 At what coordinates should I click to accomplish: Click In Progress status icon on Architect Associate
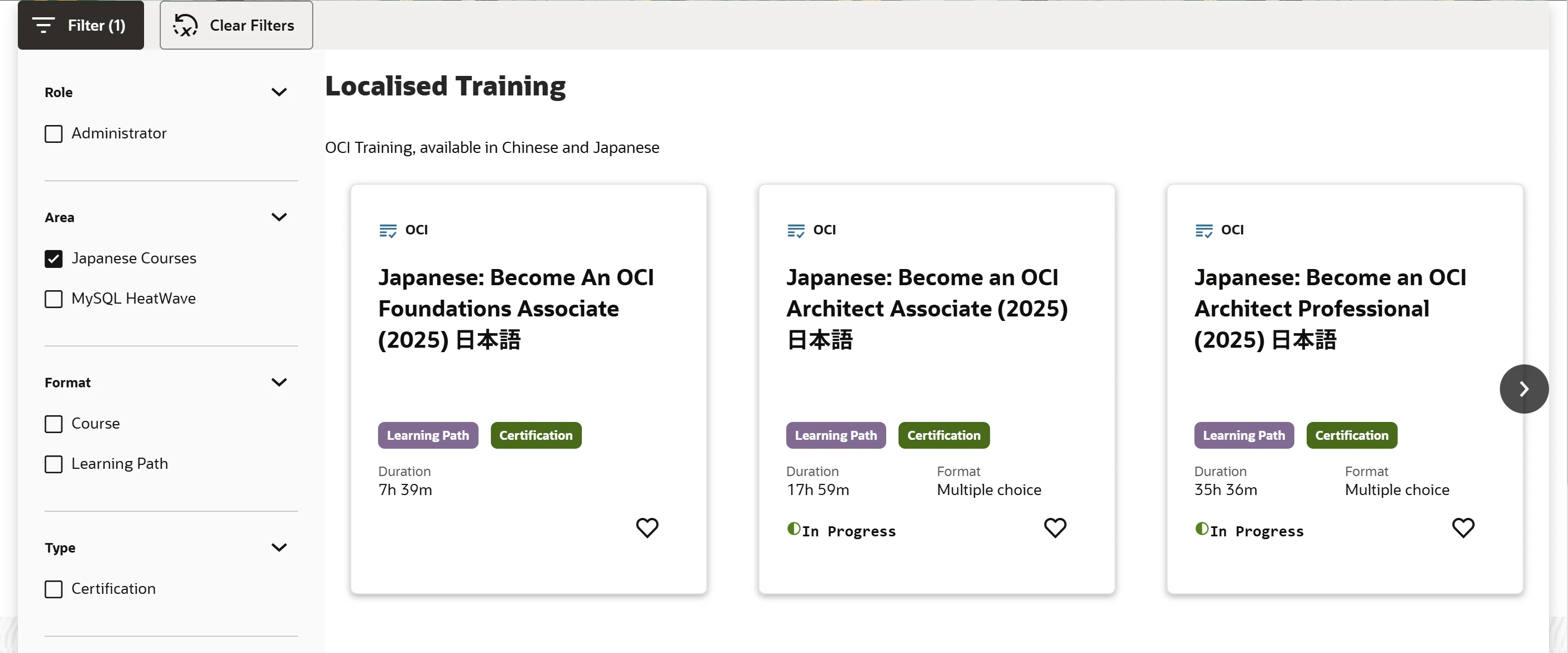click(793, 529)
